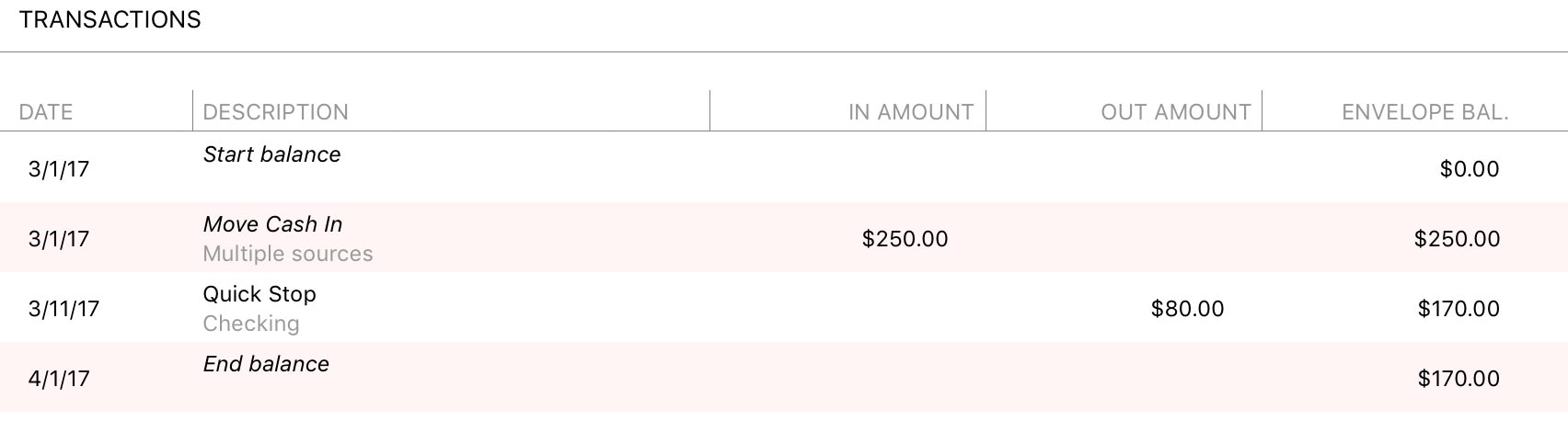Click the Multiple sources subtitle
The width and height of the screenshot is (1568, 421).
coord(287,254)
